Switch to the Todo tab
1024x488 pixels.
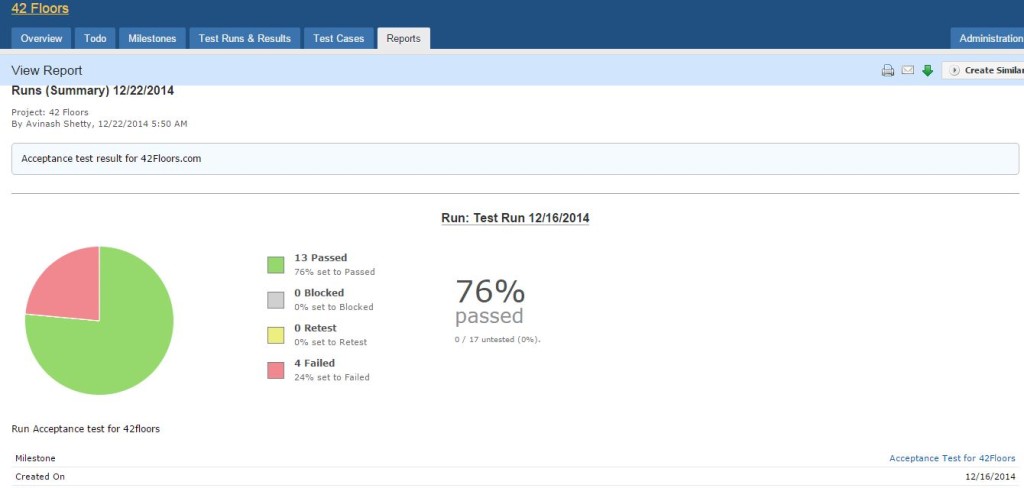coord(95,39)
